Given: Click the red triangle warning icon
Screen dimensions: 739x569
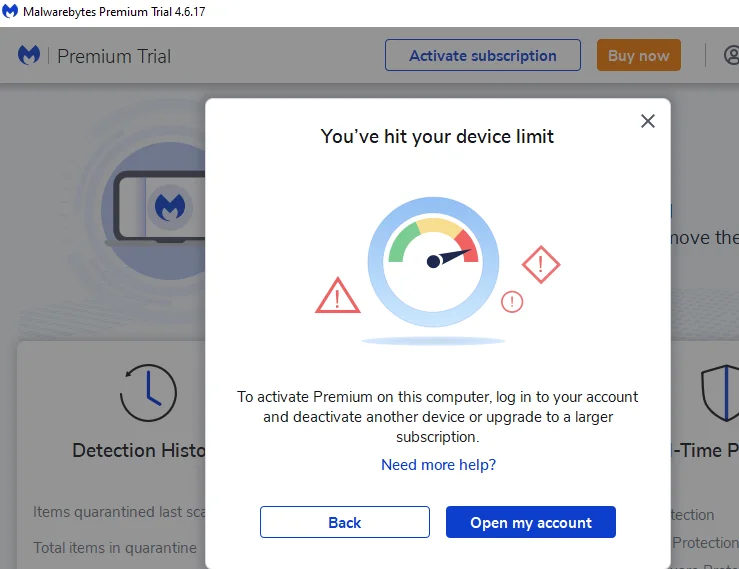Looking at the screenshot, I should click(x=337, y=296).
